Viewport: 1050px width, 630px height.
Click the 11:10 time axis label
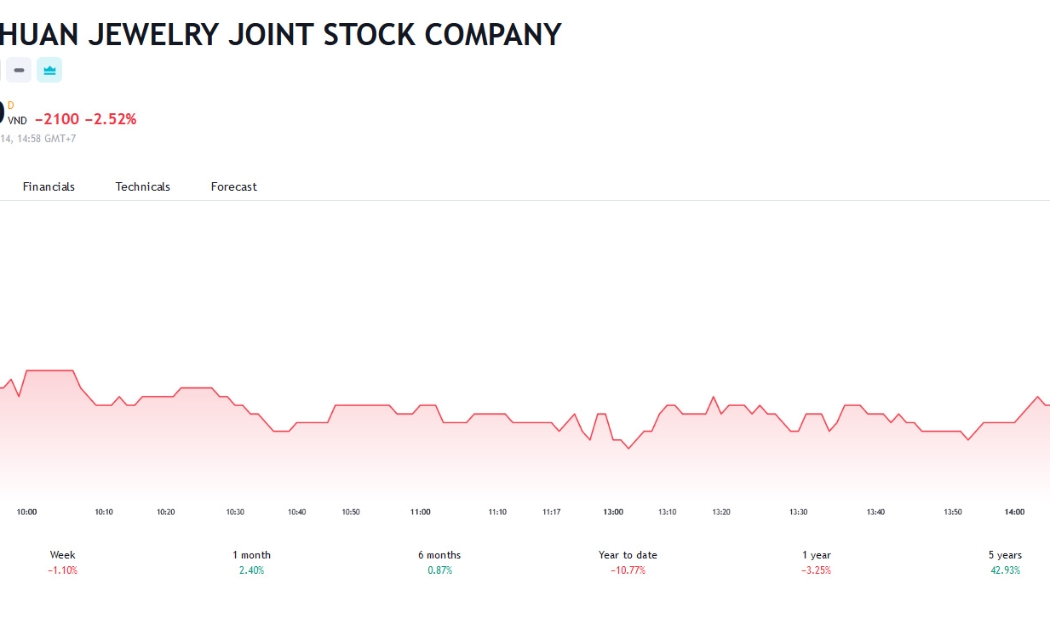pos(498,512)
